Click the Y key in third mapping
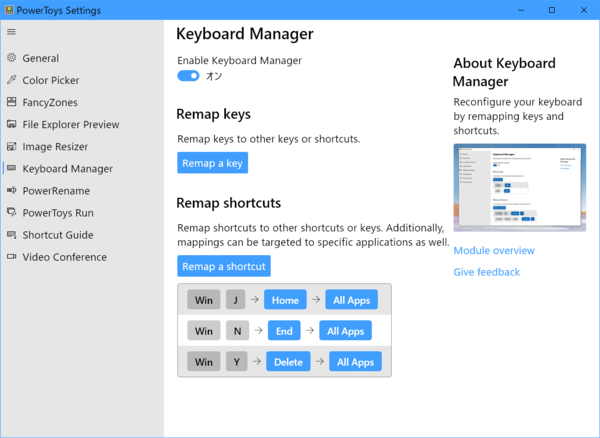 click(236, 361)
